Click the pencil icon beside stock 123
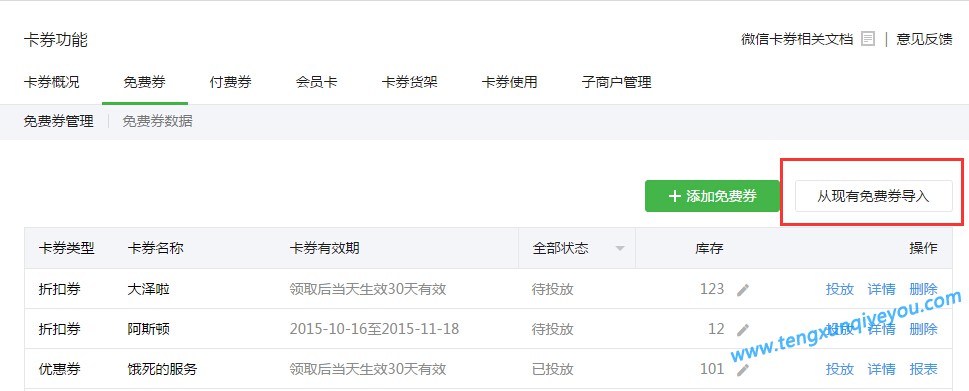 click(x=743, y=290)
